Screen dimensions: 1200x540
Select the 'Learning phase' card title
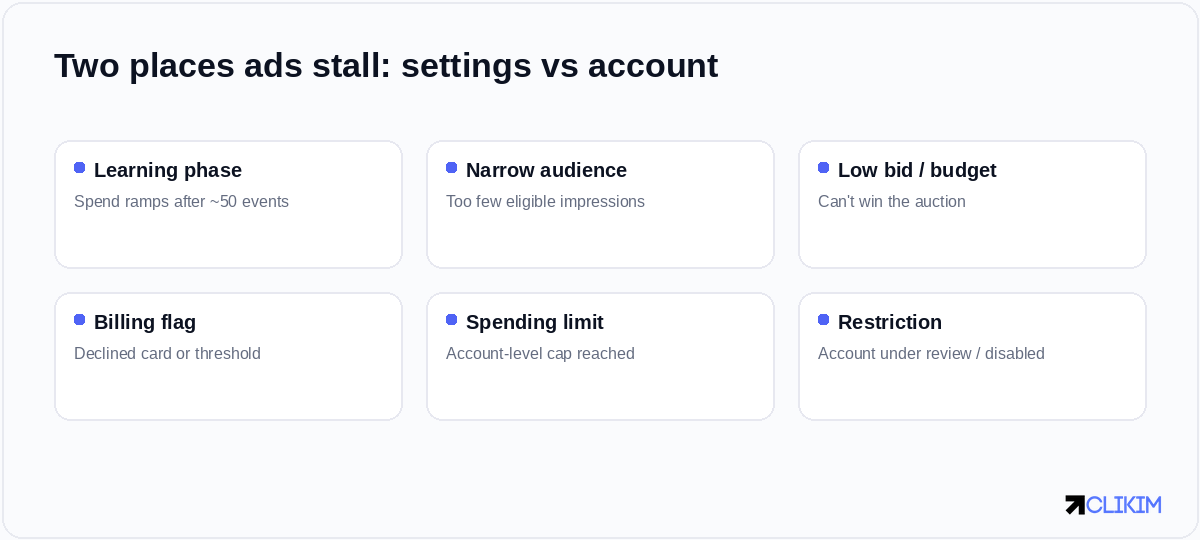point(168,170)
